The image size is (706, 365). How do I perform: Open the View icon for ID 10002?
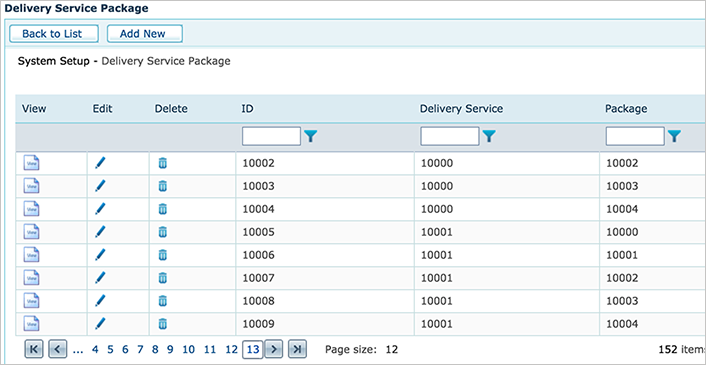point(32,163)
